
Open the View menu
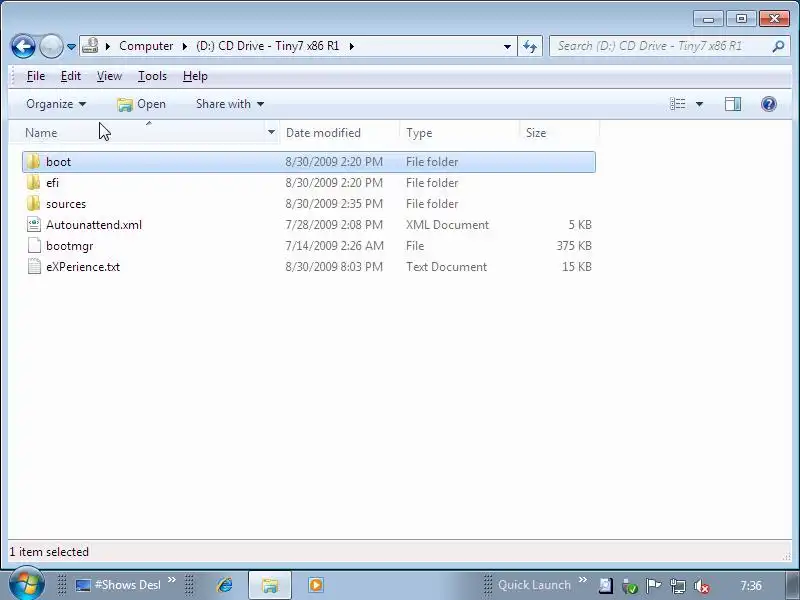(109, 76)
